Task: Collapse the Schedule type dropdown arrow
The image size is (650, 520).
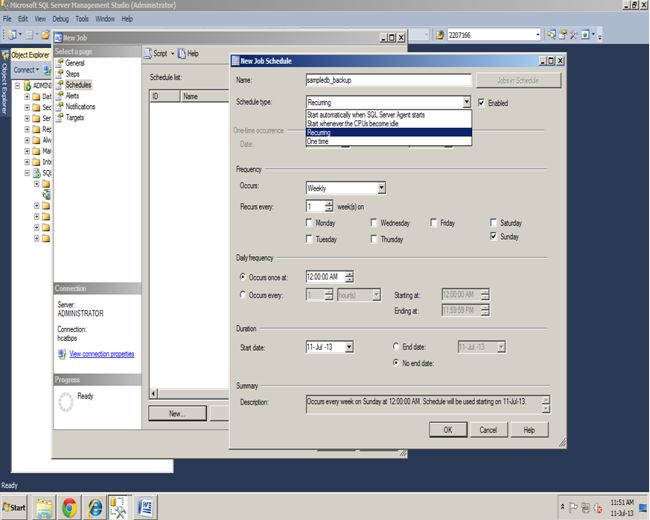Action: point(466,102)
